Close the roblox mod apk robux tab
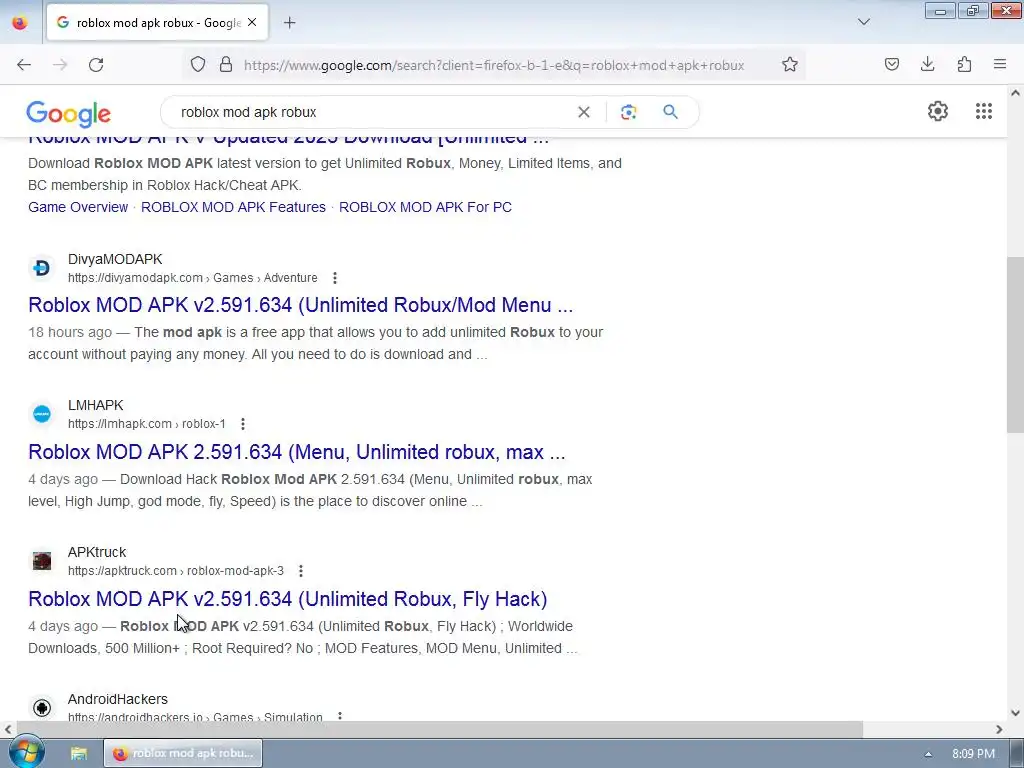Screen dimensions: 1024x768 click(x=252, y=23)
